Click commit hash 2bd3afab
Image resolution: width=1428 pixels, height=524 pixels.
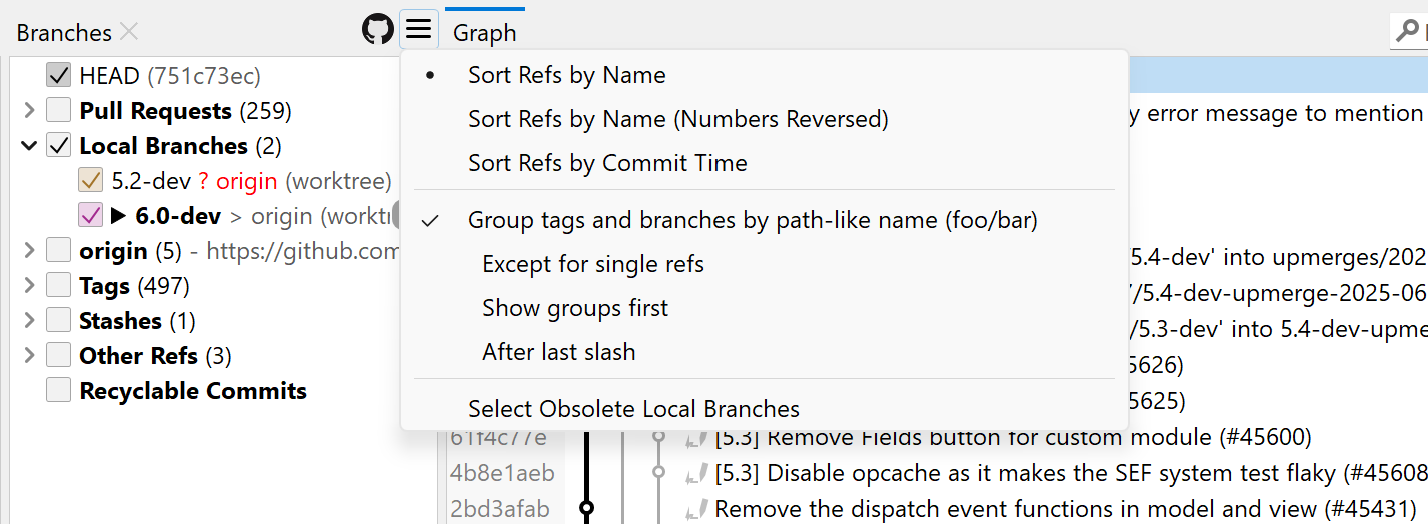(499, 509)
